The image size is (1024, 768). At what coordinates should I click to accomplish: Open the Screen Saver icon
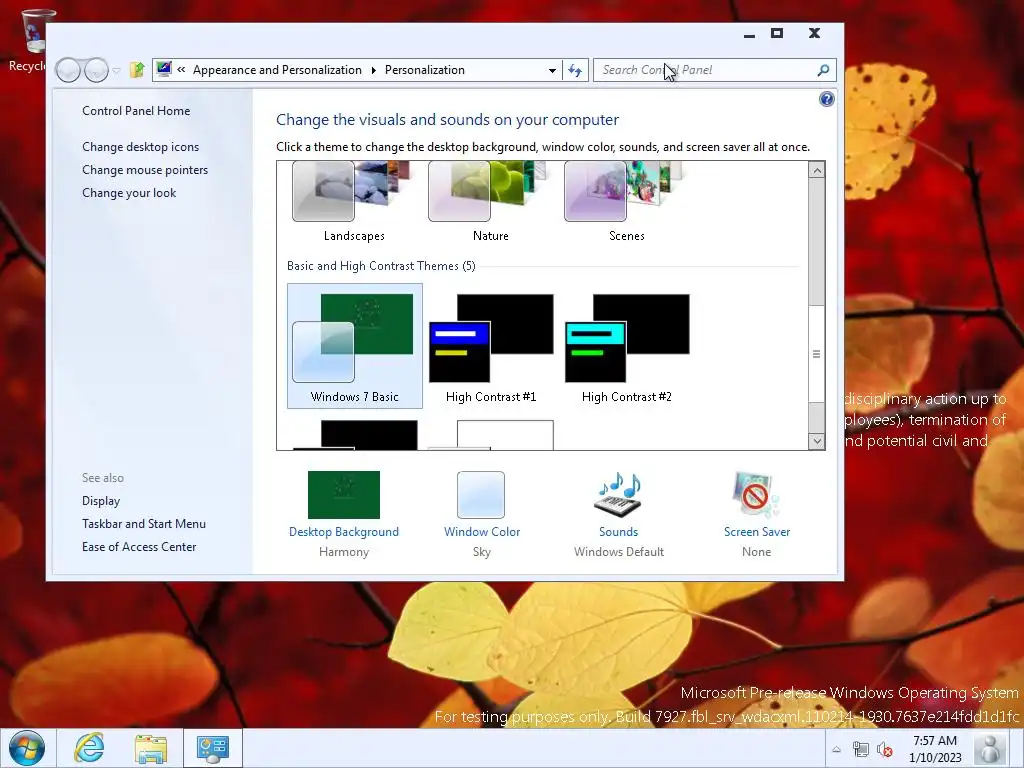[756, 495]
